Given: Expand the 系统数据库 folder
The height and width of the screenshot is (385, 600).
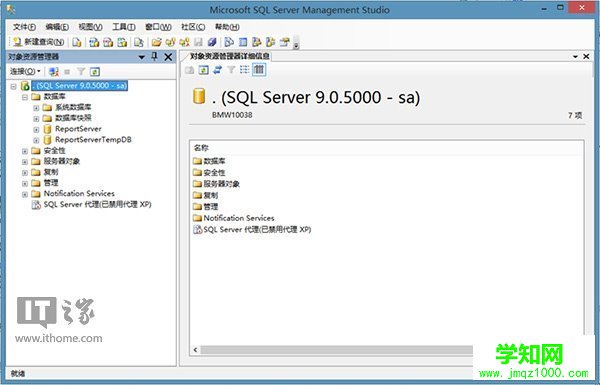Looking at the screenshot, I should (x=36, y=108).
